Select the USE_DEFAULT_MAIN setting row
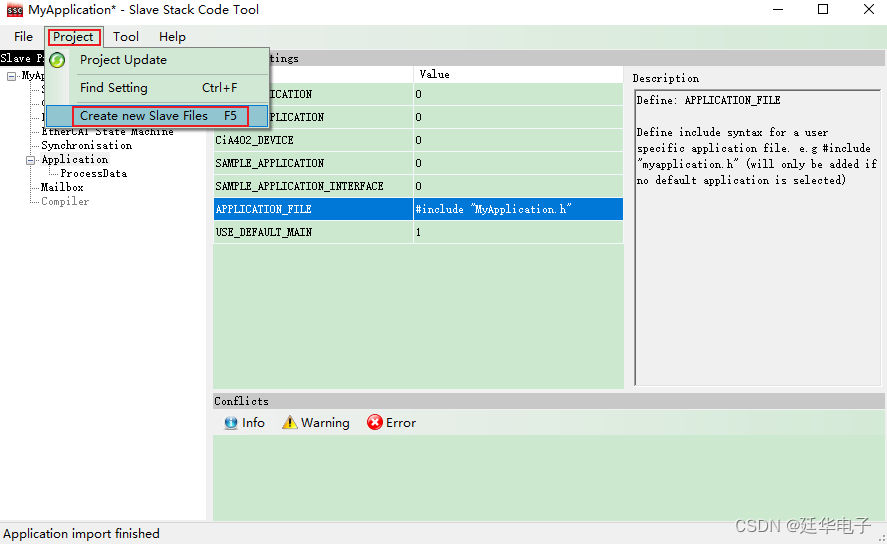This screenshot has height=544, width=887. 419,232
